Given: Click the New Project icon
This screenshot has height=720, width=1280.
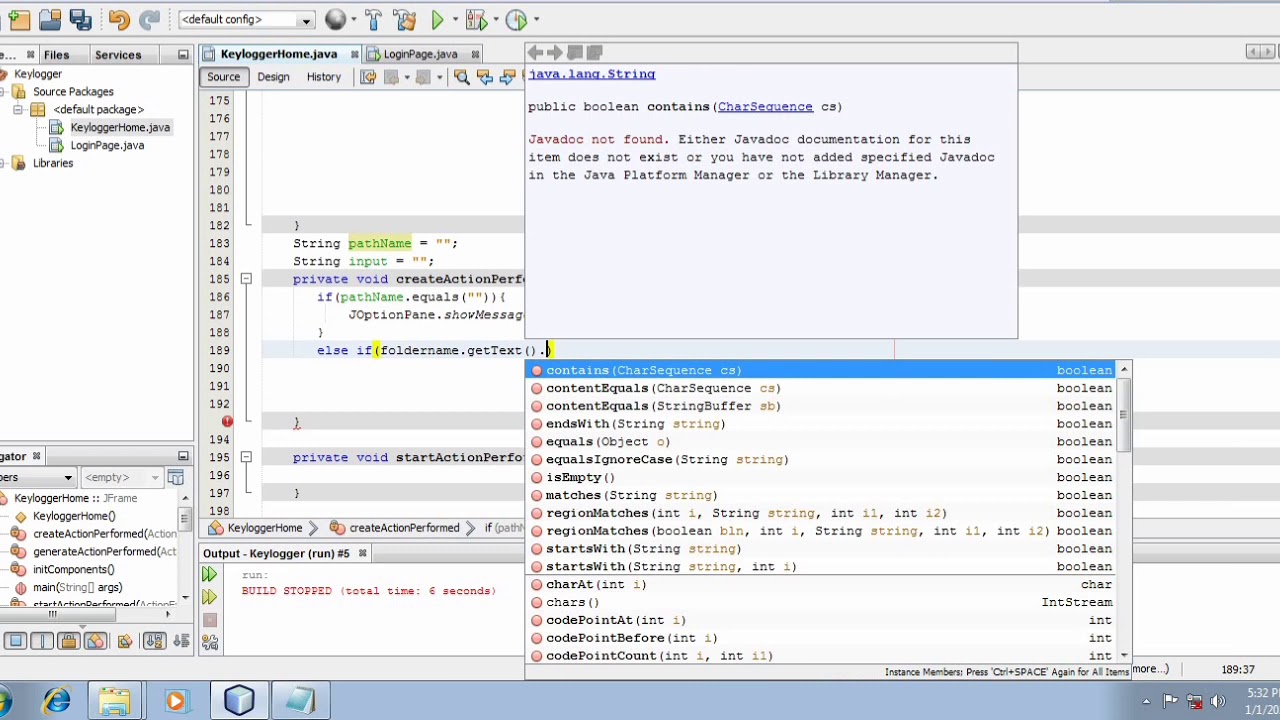Looking at the screenshot, I should pyautogui.click(x=19, y=19).
